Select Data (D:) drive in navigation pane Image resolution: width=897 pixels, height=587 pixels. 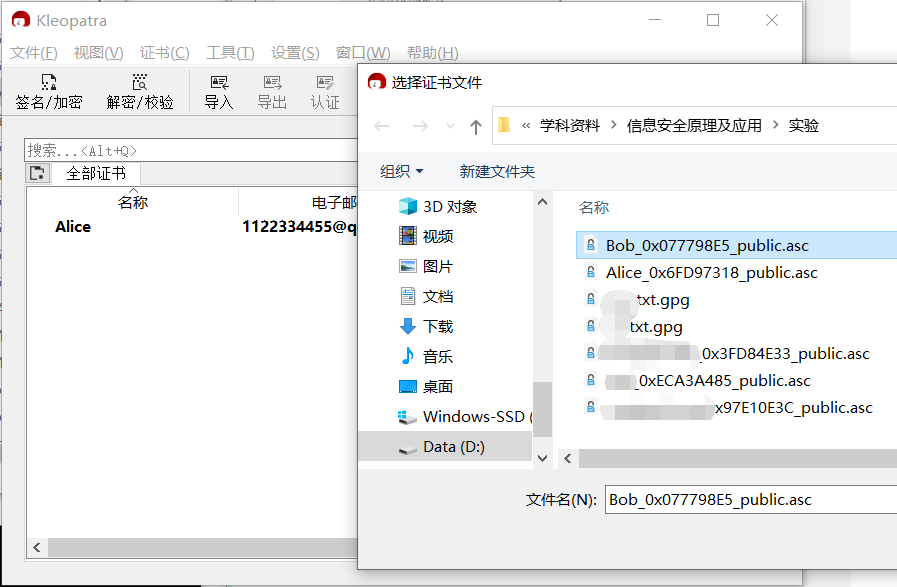445,446
